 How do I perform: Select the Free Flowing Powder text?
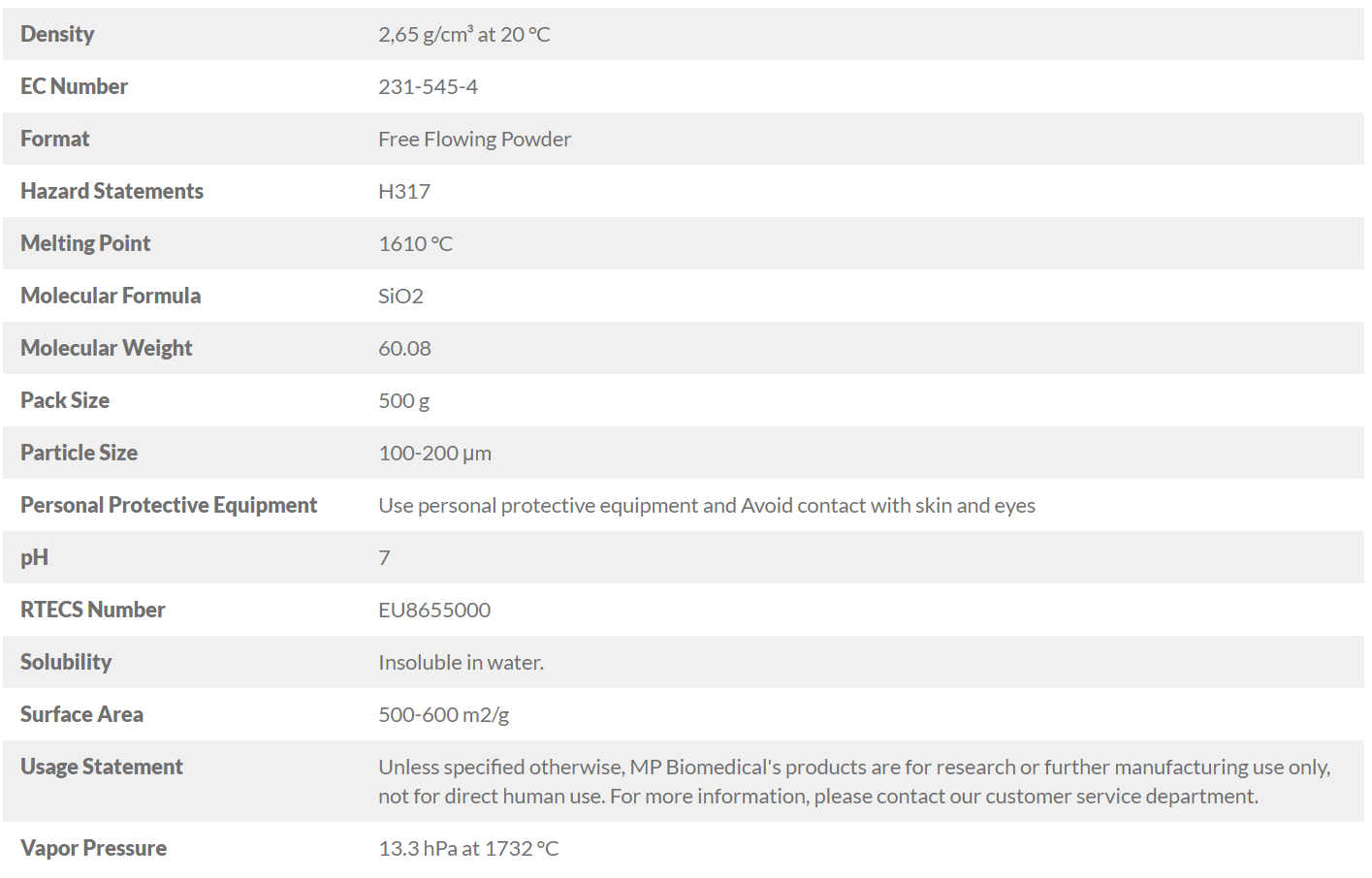coord(474,139)
